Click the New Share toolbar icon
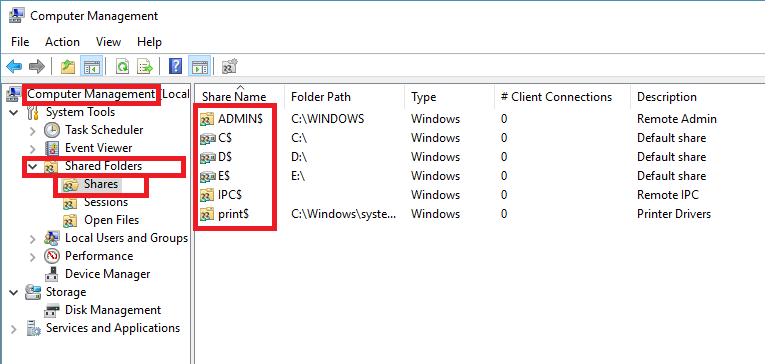The image size is (765, 364). [x=229, y=66]
